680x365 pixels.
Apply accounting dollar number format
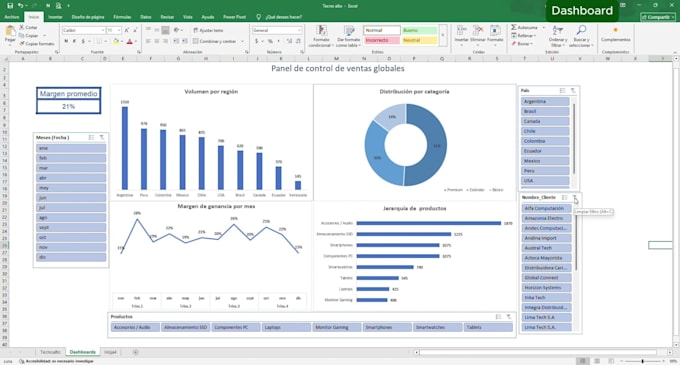(x=256, y=41)
